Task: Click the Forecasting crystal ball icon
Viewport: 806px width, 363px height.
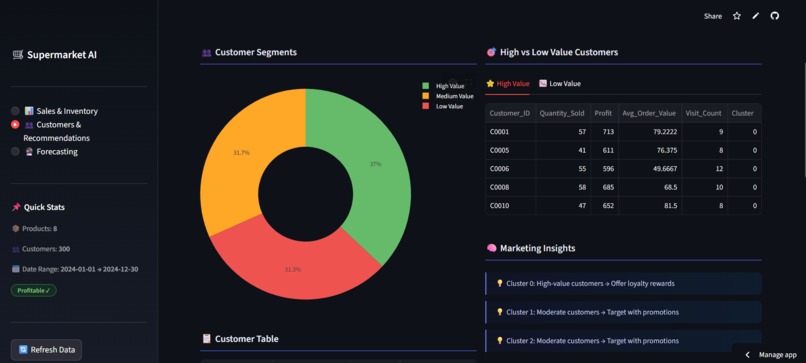Action: click(x=29, y=152)
